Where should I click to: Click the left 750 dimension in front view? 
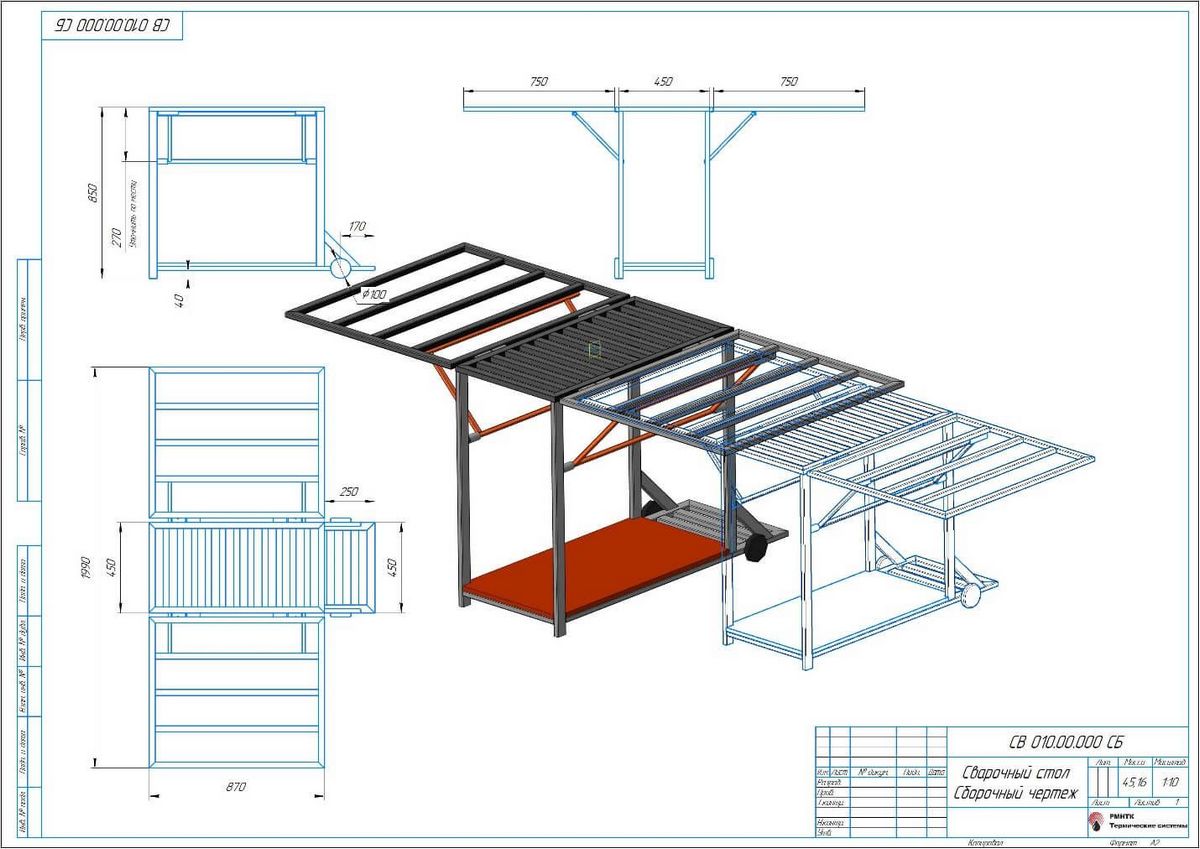point(539,82)
